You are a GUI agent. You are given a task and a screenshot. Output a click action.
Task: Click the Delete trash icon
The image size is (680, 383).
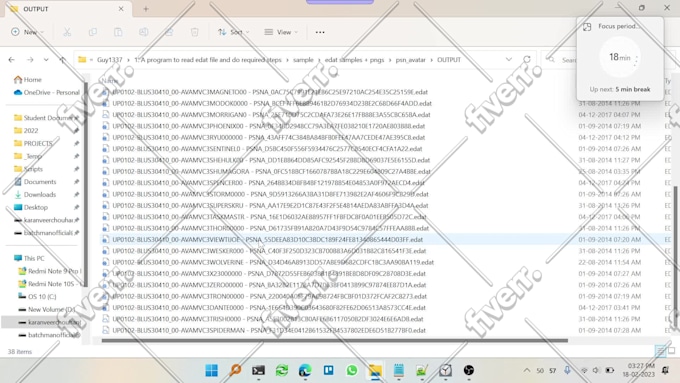pyautogui.click(x=195, y=32)
